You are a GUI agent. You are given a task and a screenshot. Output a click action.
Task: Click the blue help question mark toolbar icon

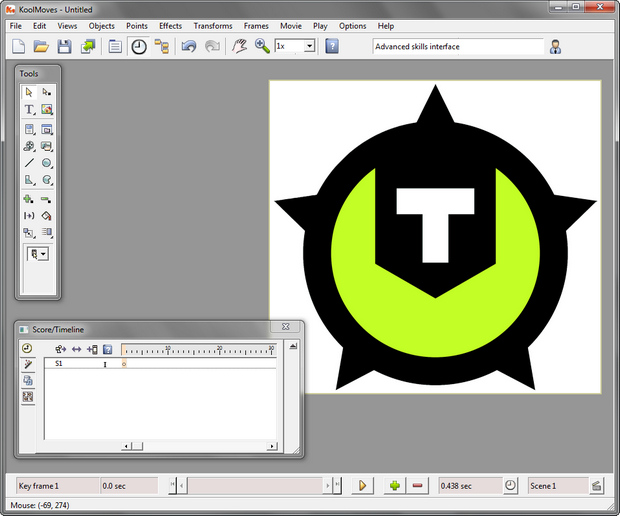[x=332, y=46]
